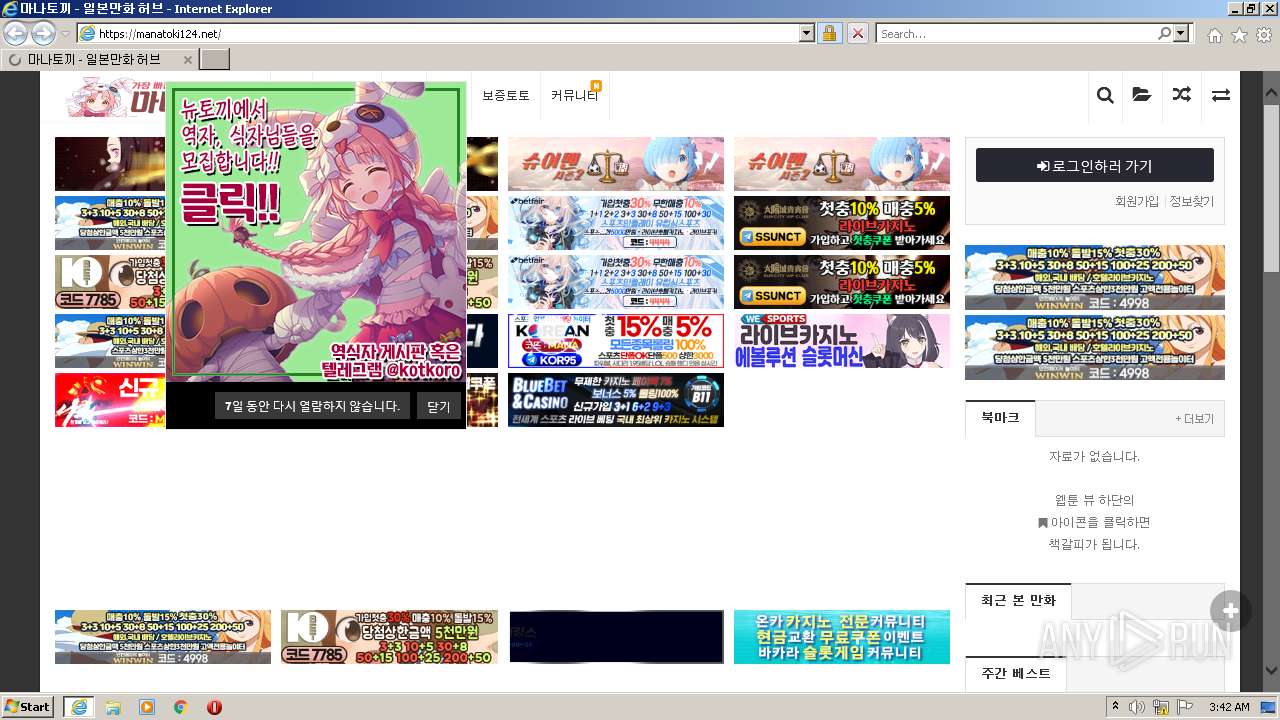Screen dimensions: 1280x720
Task: Click the shuffle random icon in header
Action: pyautogui.click(x=1182, y=95)
